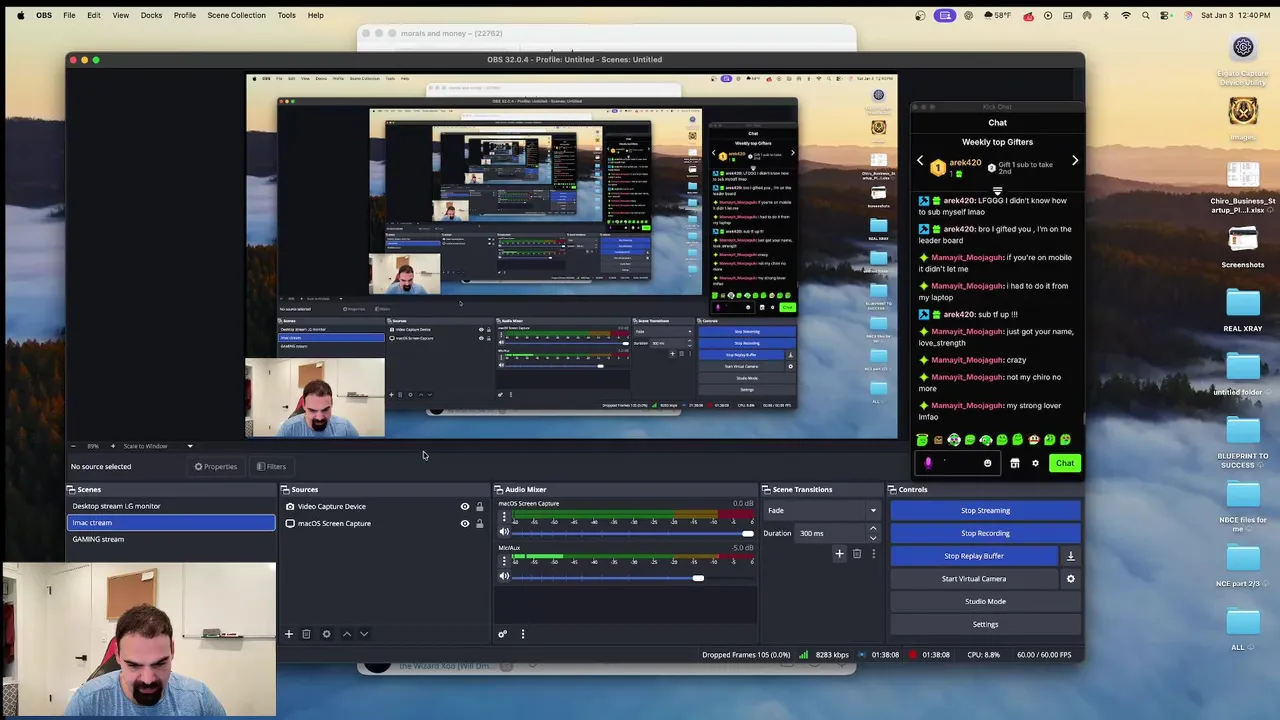Mute macOS Screen Capture audio speaker
1280x720 pixels.
pos(504,532)
